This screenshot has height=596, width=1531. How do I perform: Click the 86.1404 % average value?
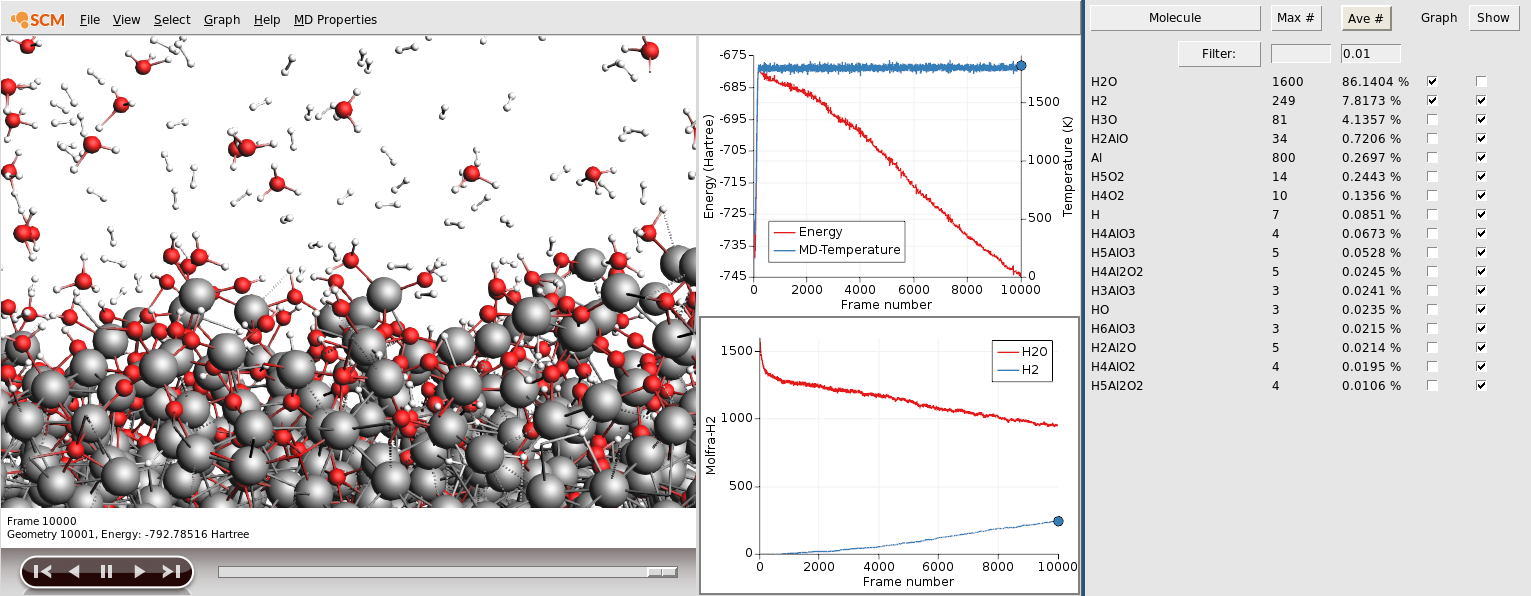[1375, 82]
